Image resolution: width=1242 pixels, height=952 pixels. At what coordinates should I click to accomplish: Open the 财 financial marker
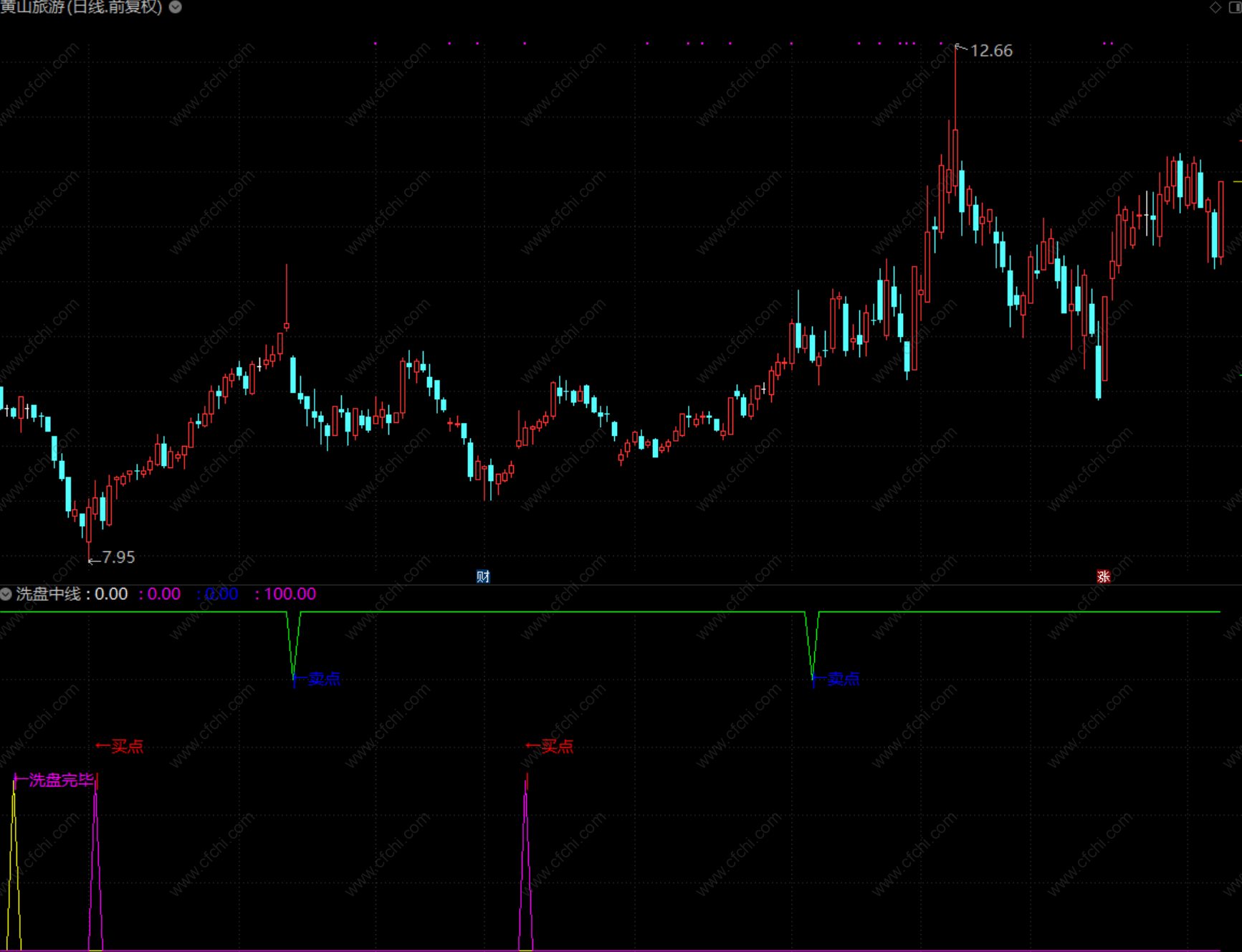(x=483, y=576)
